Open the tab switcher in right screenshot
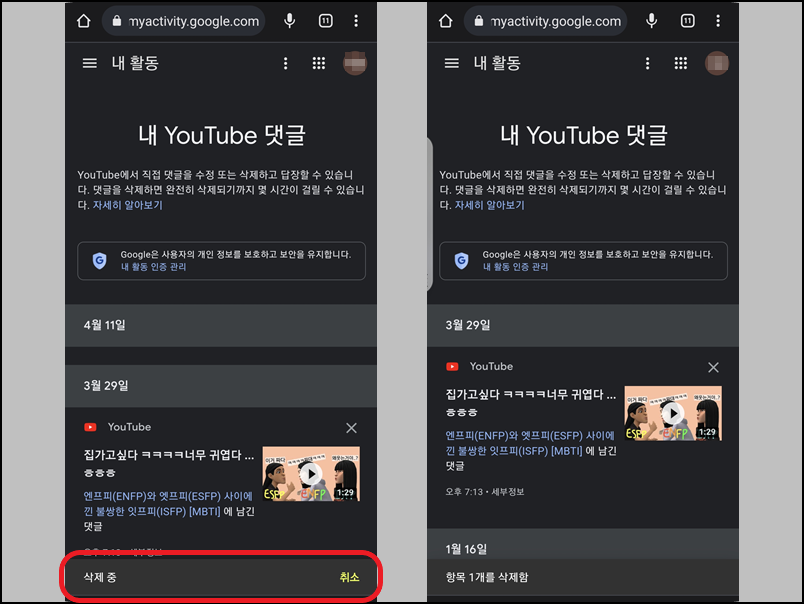 [x=687, y=21]
